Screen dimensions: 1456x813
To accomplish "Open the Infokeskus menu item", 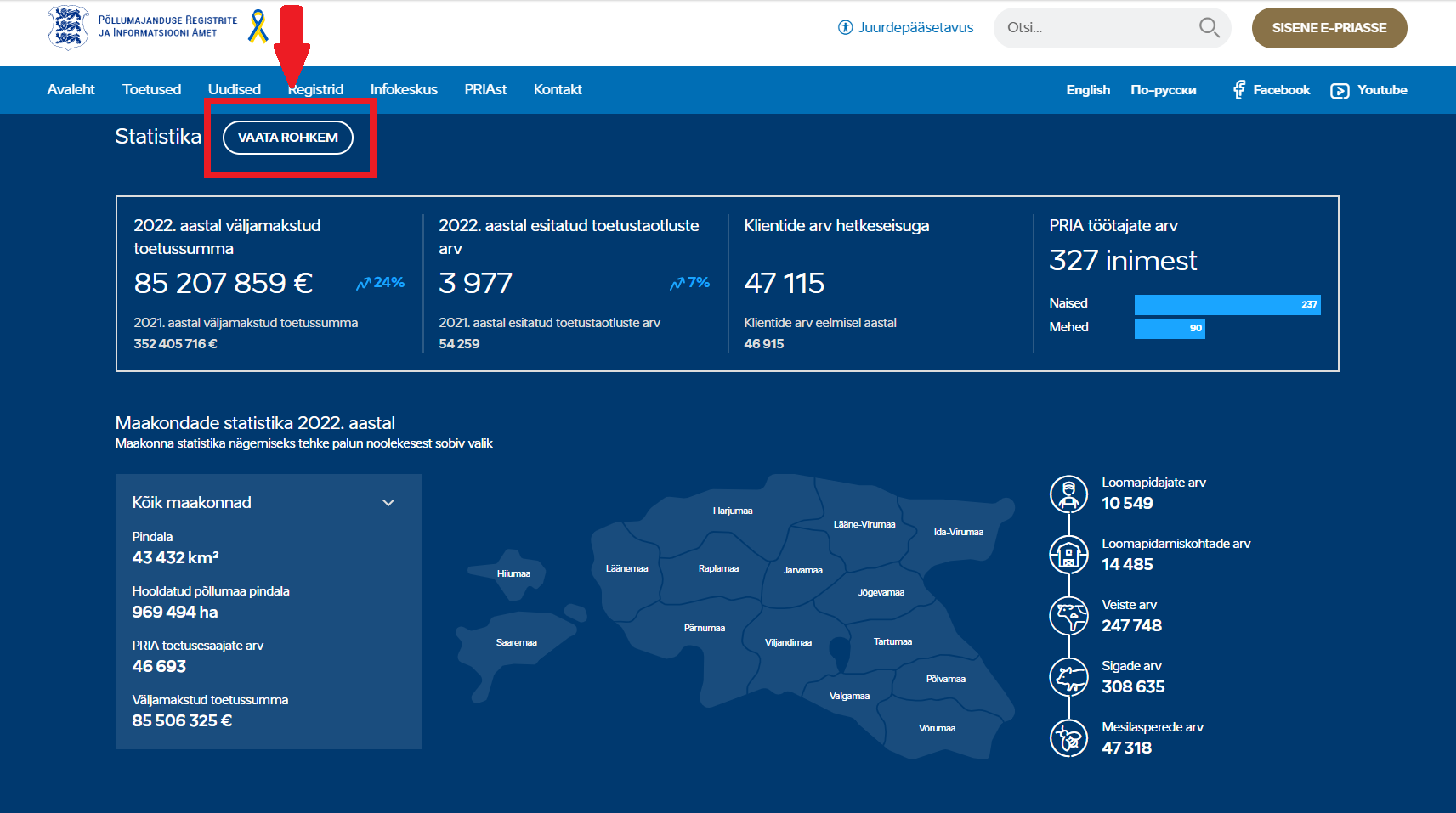I will click(404, 90).
